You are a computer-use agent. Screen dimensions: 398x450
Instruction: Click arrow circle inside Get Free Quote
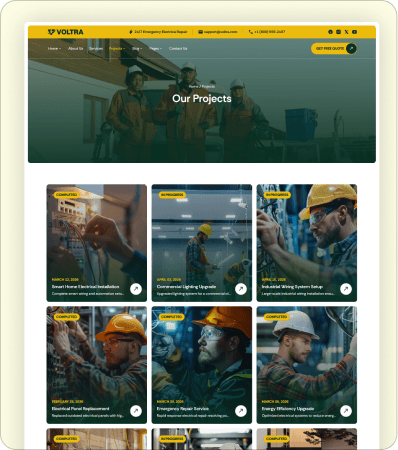pos(351,49)
